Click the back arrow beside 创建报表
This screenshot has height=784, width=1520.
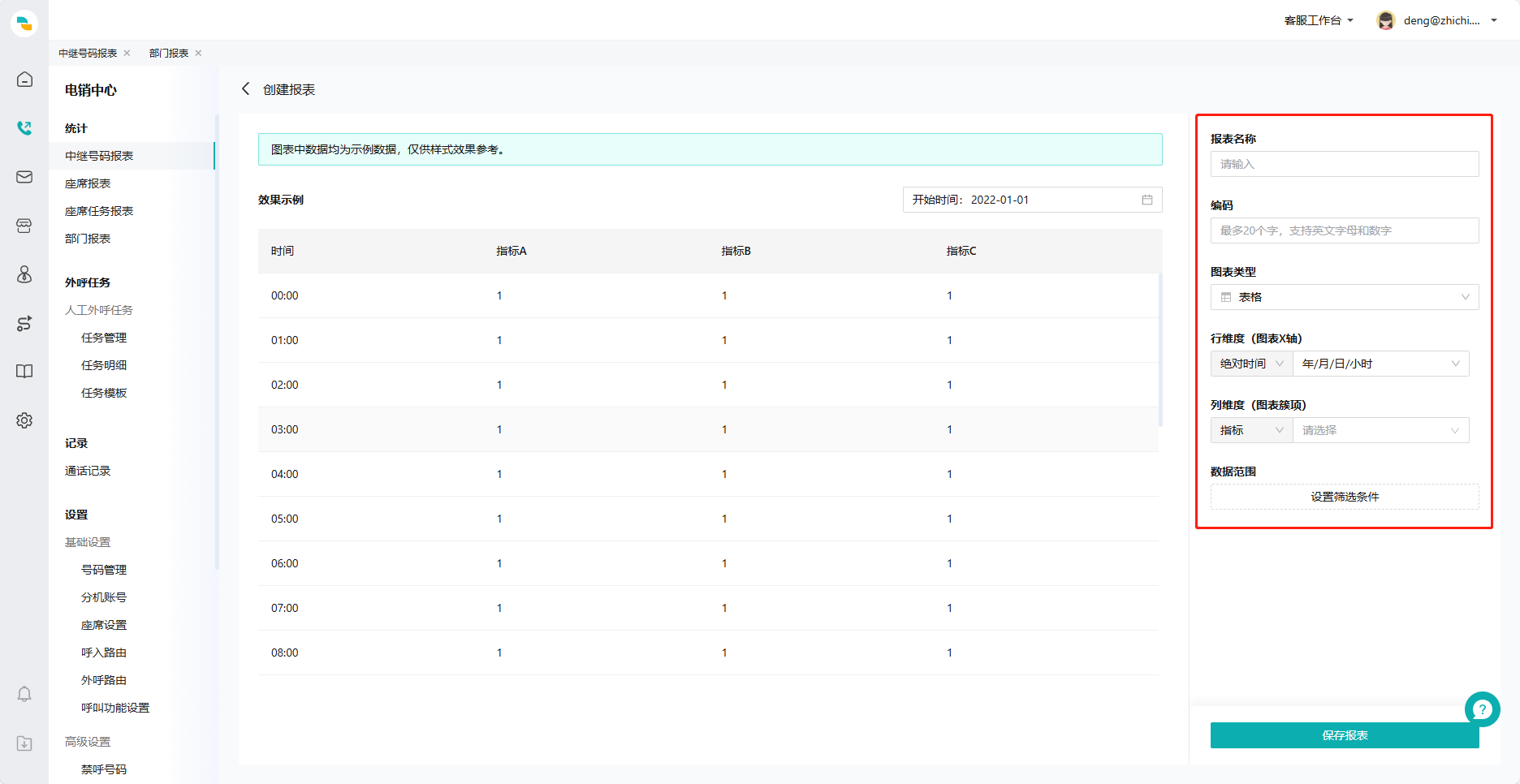click(x=245, y=88)
